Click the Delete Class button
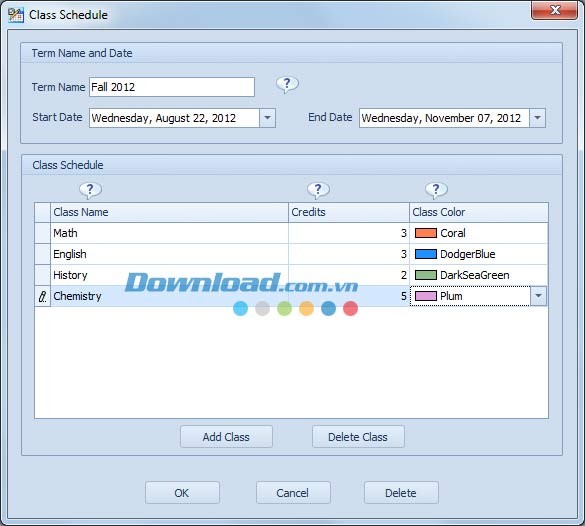 (x=358, y=437)
